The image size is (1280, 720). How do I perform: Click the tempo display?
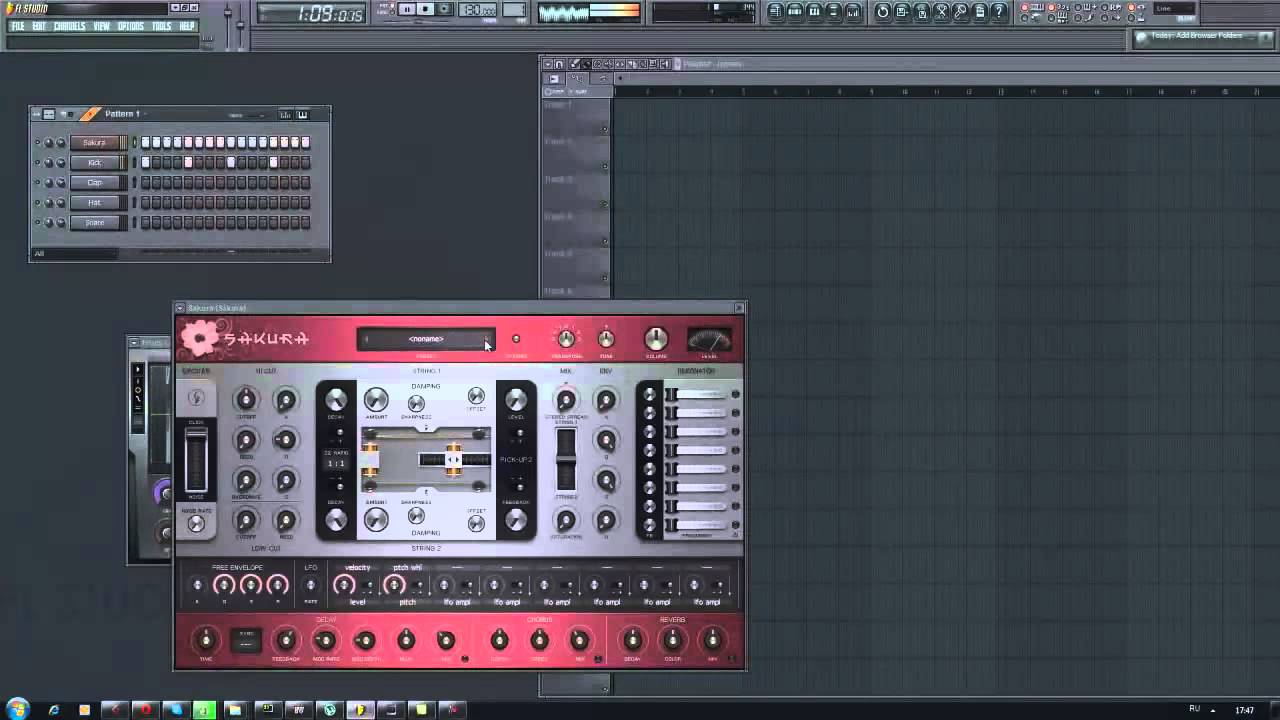coord(478,11)
